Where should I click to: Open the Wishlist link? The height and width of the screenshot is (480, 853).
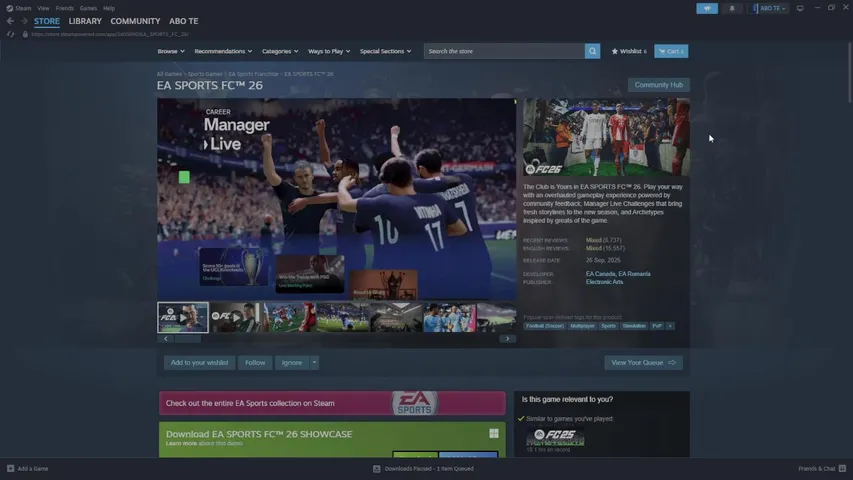pos(629,51)
